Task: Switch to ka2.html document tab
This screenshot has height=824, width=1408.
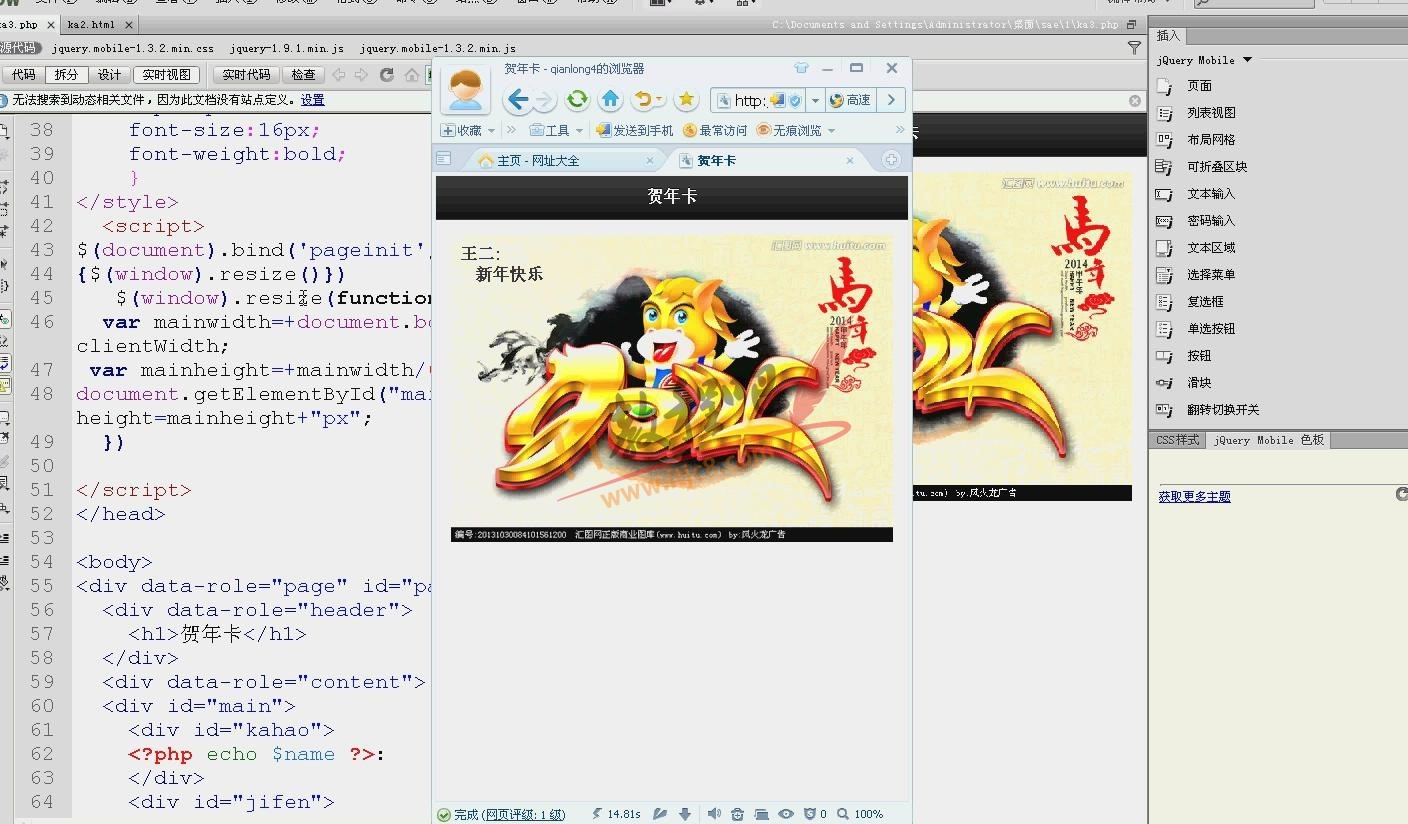Action: 91,24
